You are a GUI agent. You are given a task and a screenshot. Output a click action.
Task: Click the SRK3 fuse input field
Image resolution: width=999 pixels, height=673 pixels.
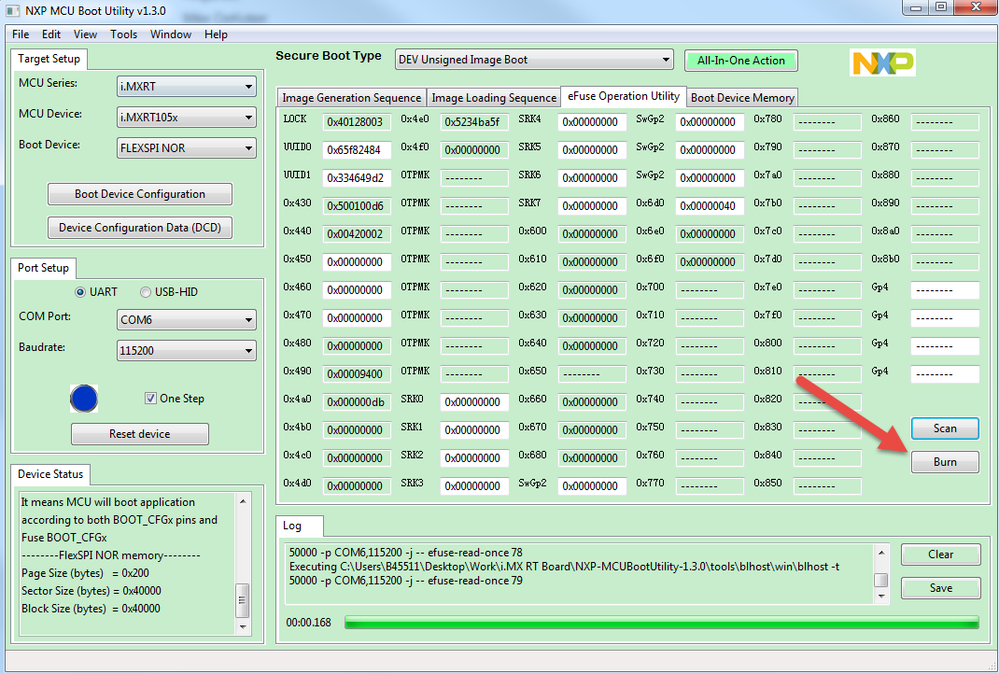point(474,486)
